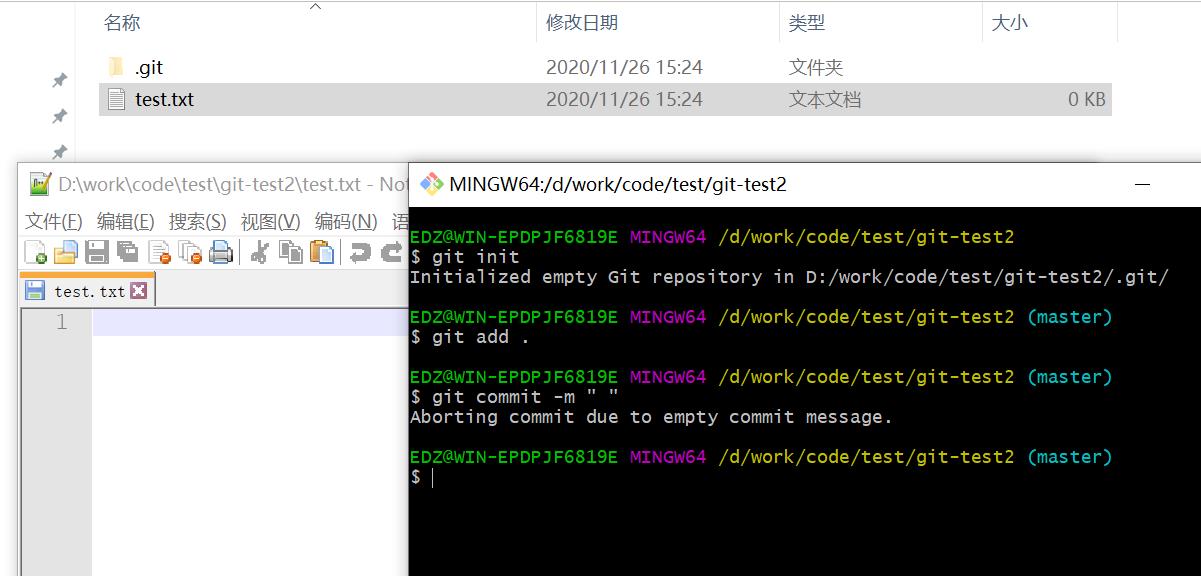
Task: Click line number 1 in the margin
Action: (x=61, y=322)
